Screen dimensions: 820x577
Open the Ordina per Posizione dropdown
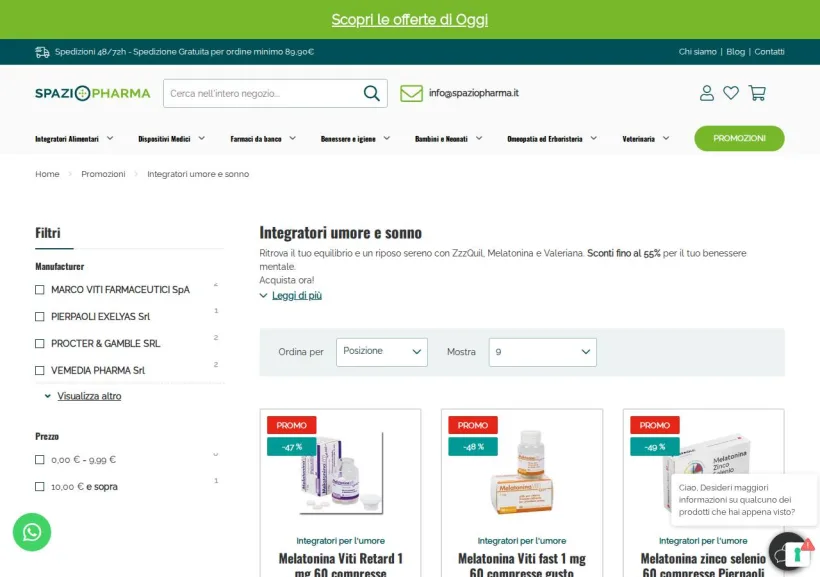click(x=382, y=352)
